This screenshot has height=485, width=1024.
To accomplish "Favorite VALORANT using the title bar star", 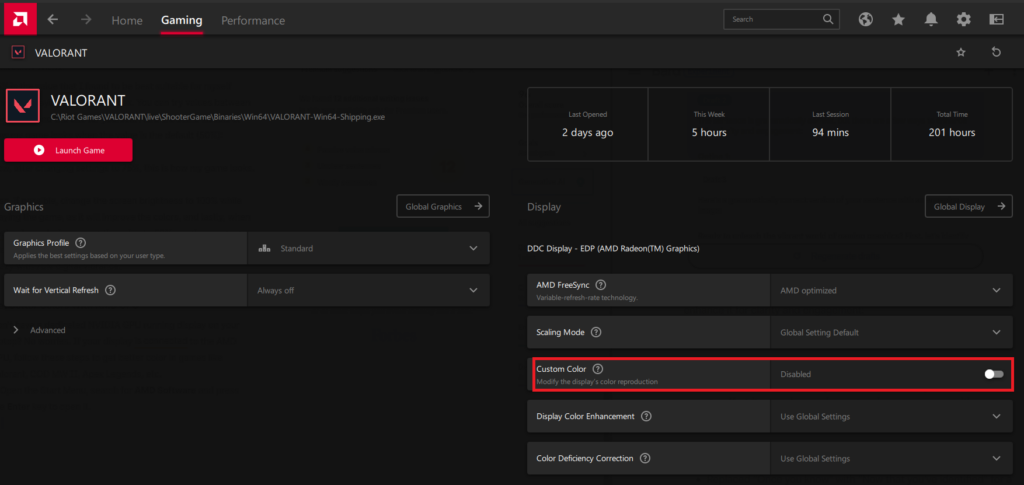I will 961,52.
